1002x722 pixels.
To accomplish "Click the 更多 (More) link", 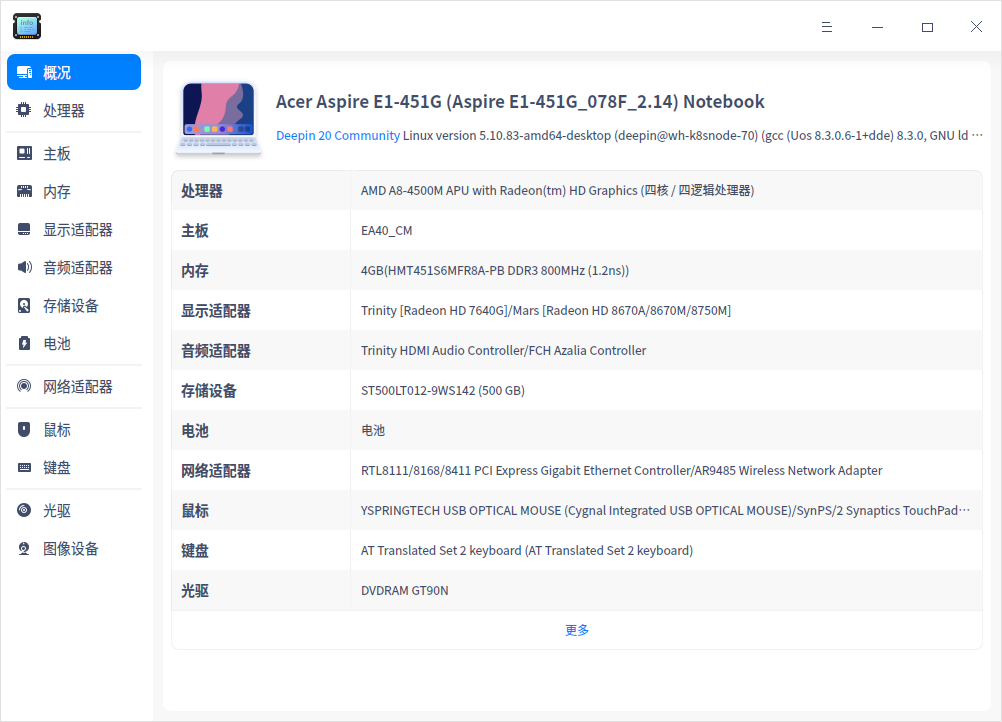I will click(x=576, y=630).
